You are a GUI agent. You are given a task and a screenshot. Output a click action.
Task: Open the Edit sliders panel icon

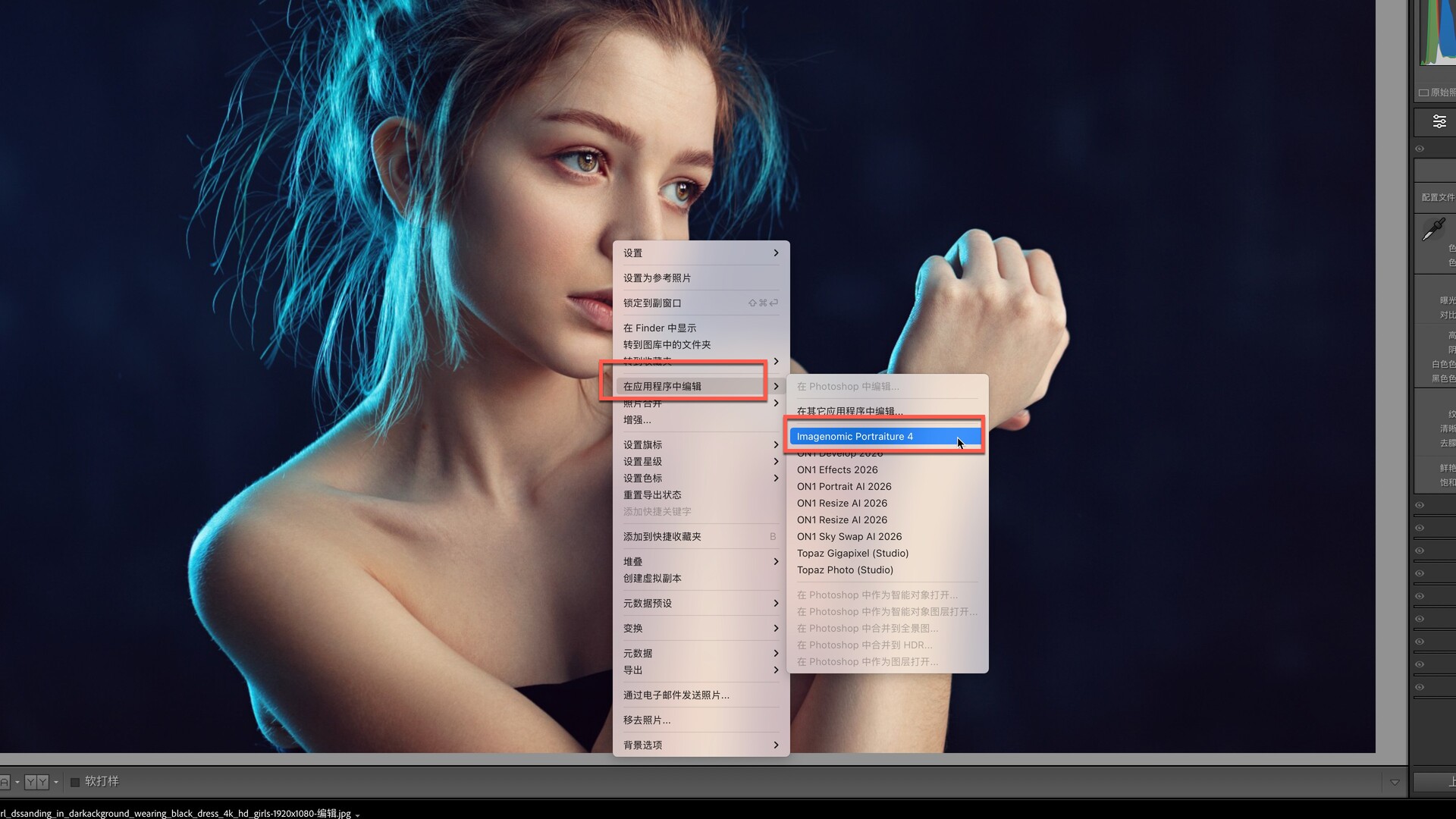pyautogui.click(x=1439, y=121)
